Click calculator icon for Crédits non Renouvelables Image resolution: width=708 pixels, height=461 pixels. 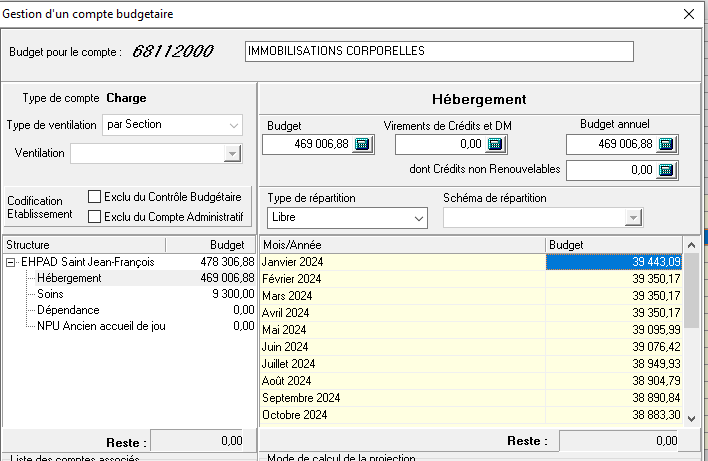coord(666,171)
